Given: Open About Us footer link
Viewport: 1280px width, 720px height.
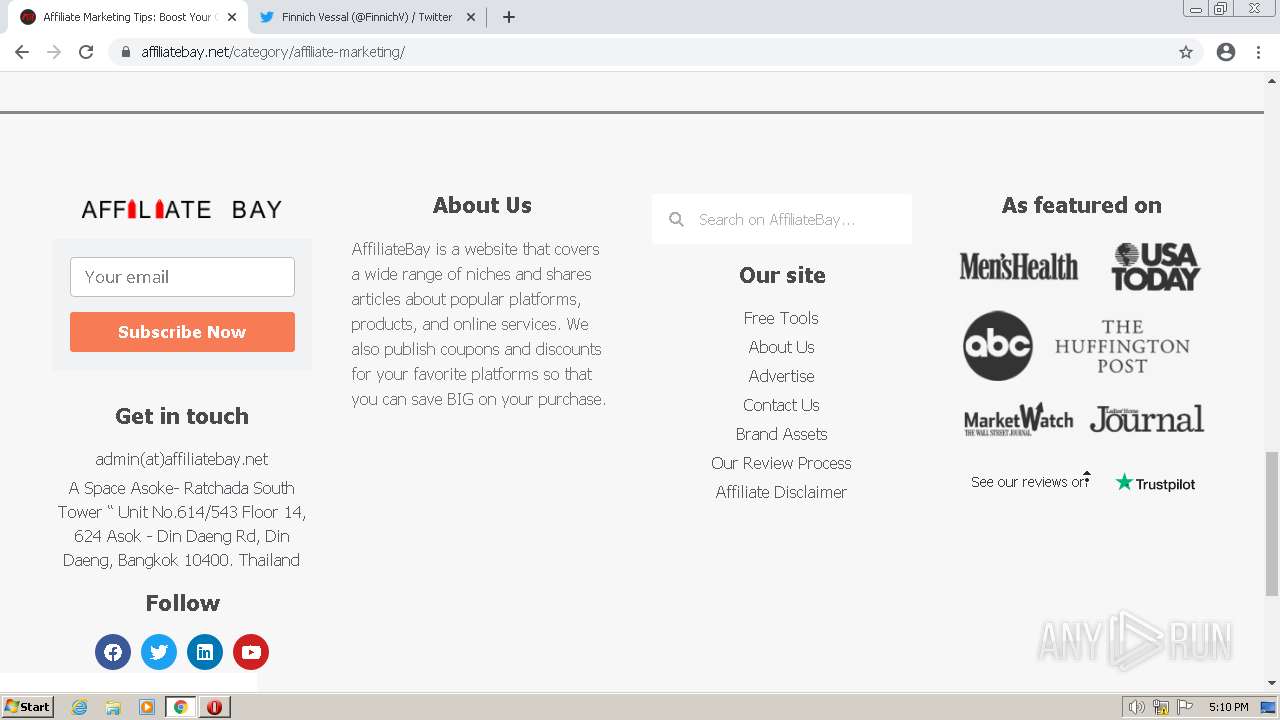Looking at the screenshot, I should [x=781, y=347].
